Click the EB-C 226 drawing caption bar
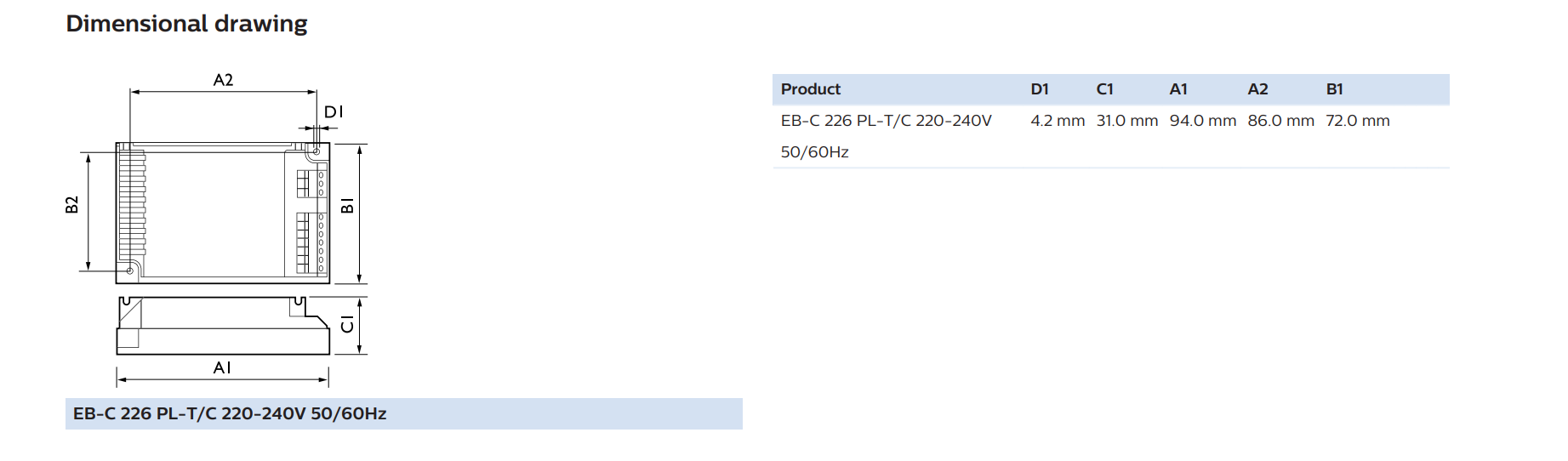The image size is (1568, 461). 404,413
